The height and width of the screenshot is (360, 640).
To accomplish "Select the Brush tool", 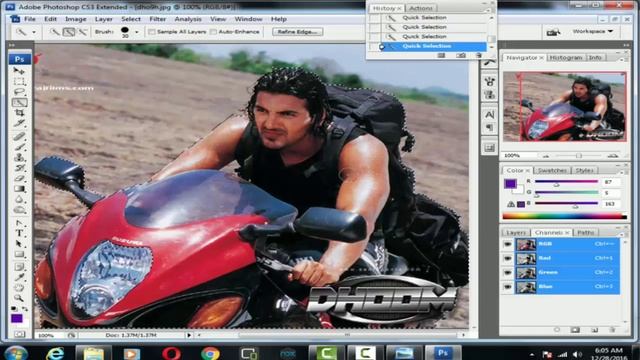I will tap(19, 147).
